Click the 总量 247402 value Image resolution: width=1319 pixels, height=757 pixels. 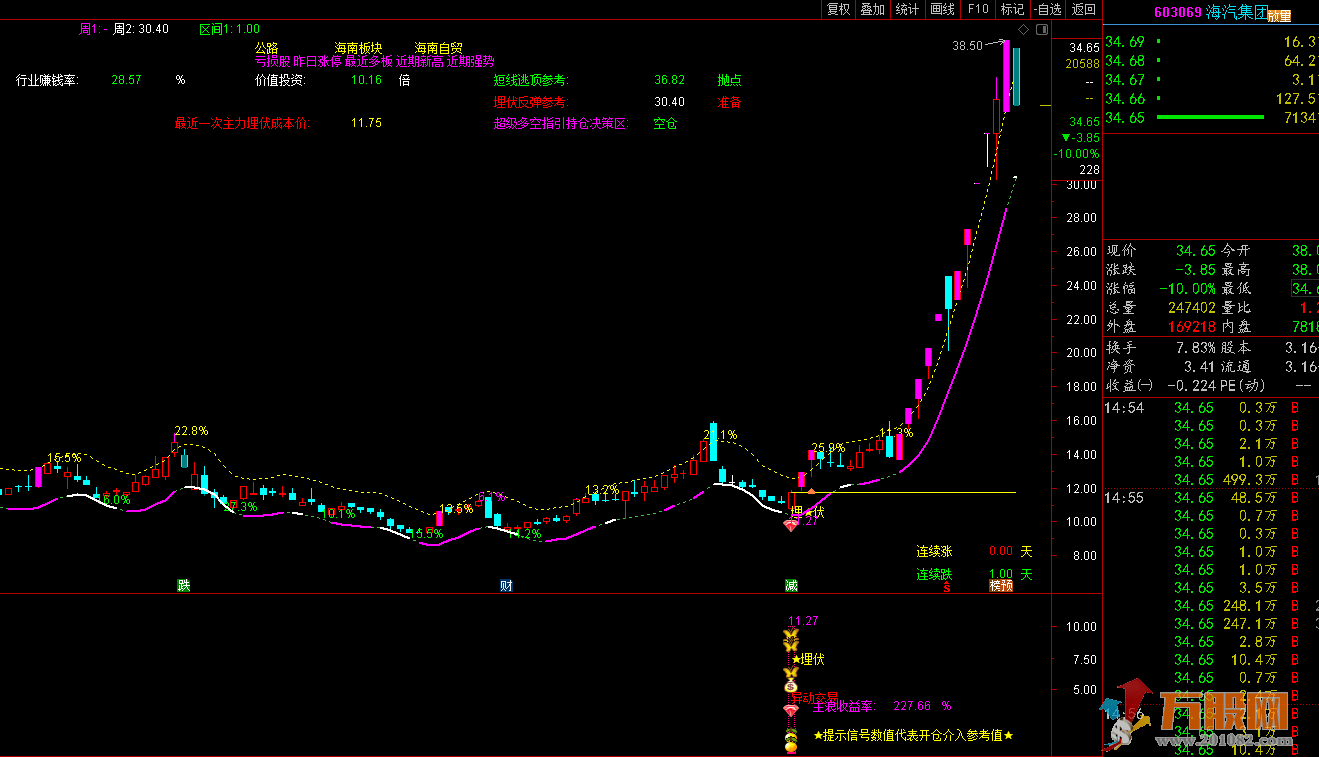click(x=1191, y=308)
